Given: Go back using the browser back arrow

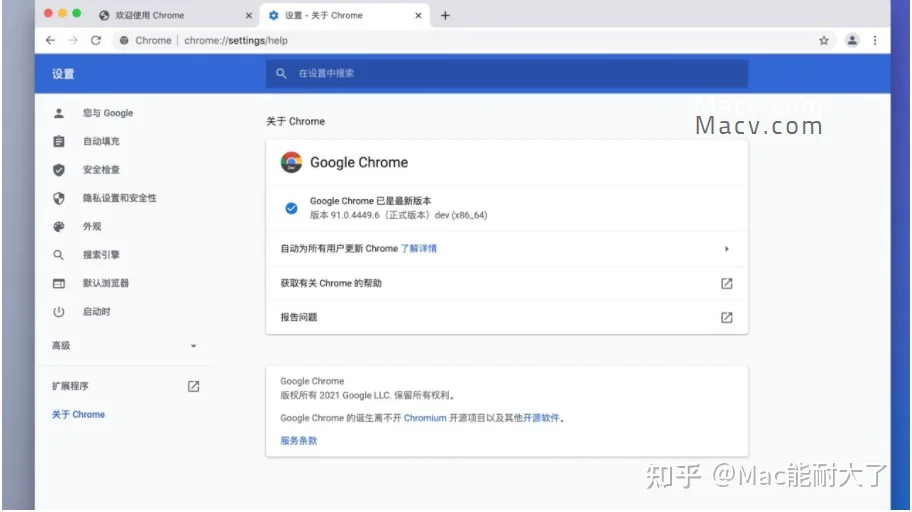Looking at the screenshot, I should pyautogui.click(x=51, y=40).
